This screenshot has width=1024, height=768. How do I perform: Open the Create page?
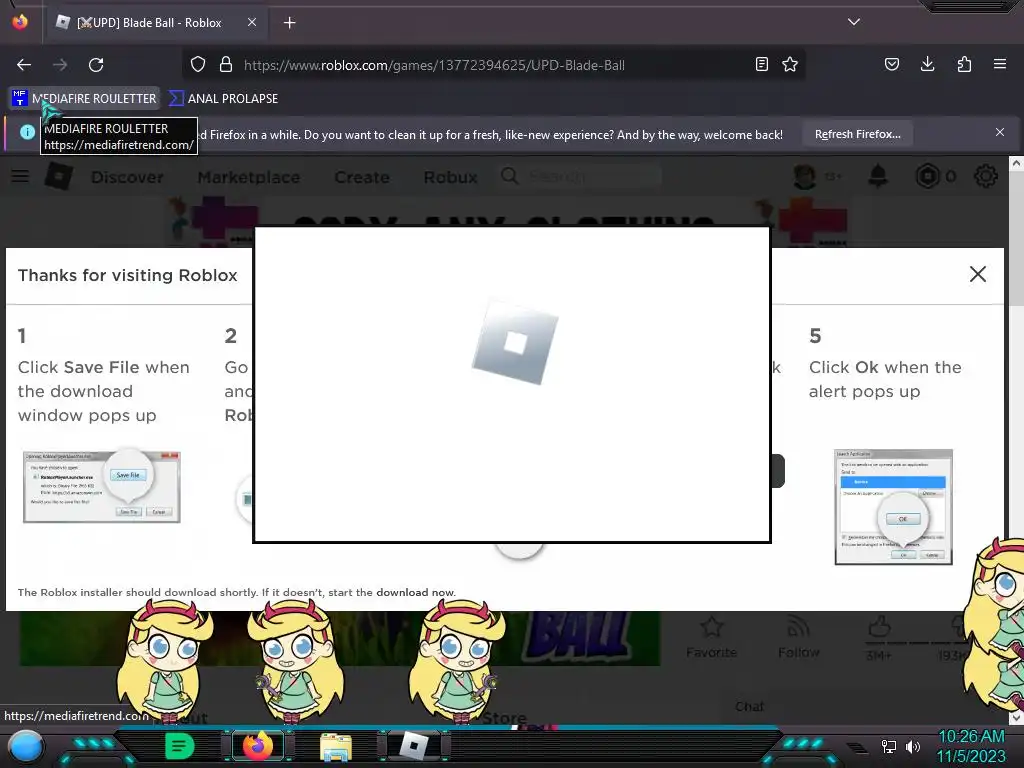tap(362, 177)
